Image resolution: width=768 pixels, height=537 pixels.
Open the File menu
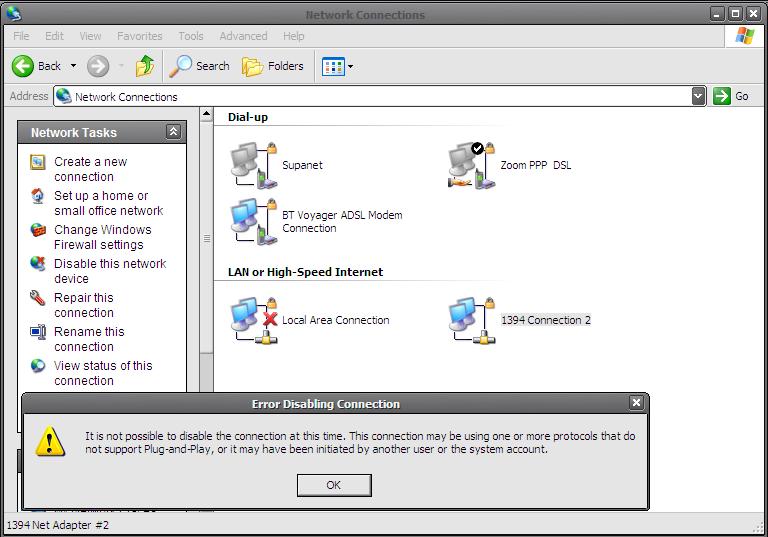(21, 36)
